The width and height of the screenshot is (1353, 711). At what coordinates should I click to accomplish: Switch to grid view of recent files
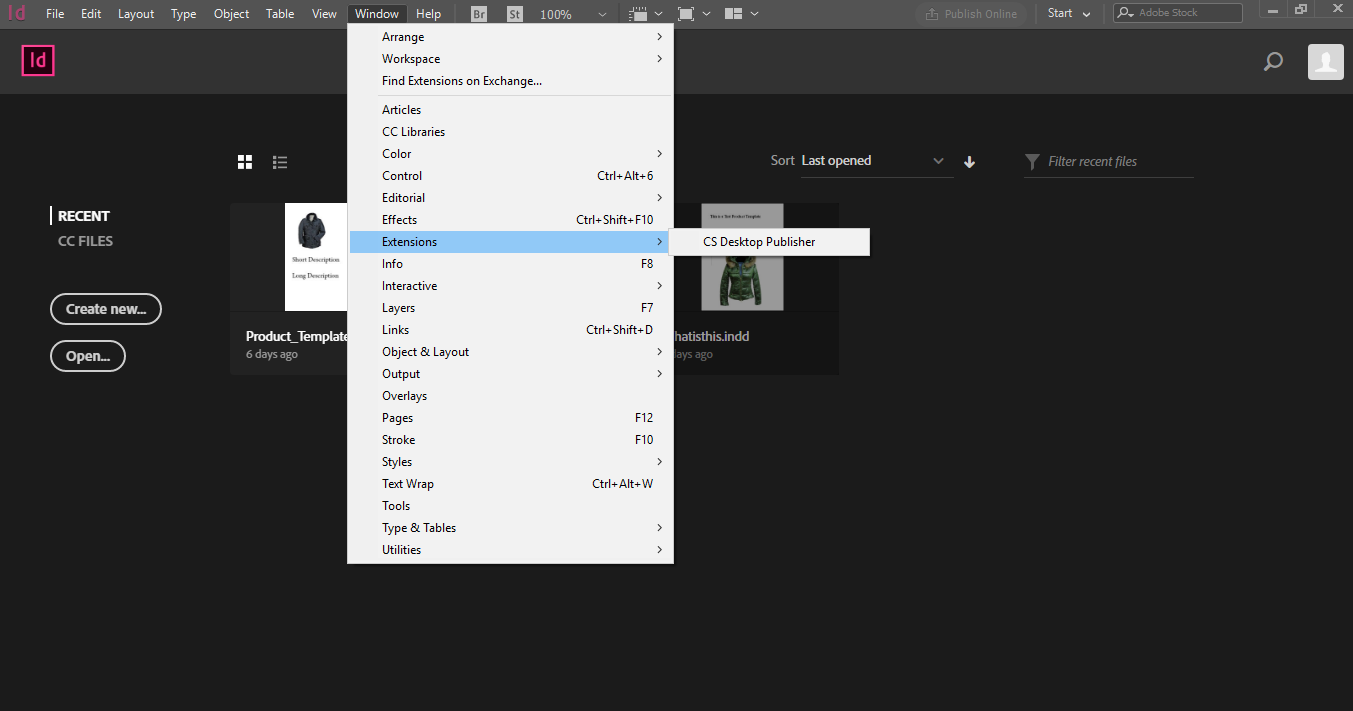point(245,162)
